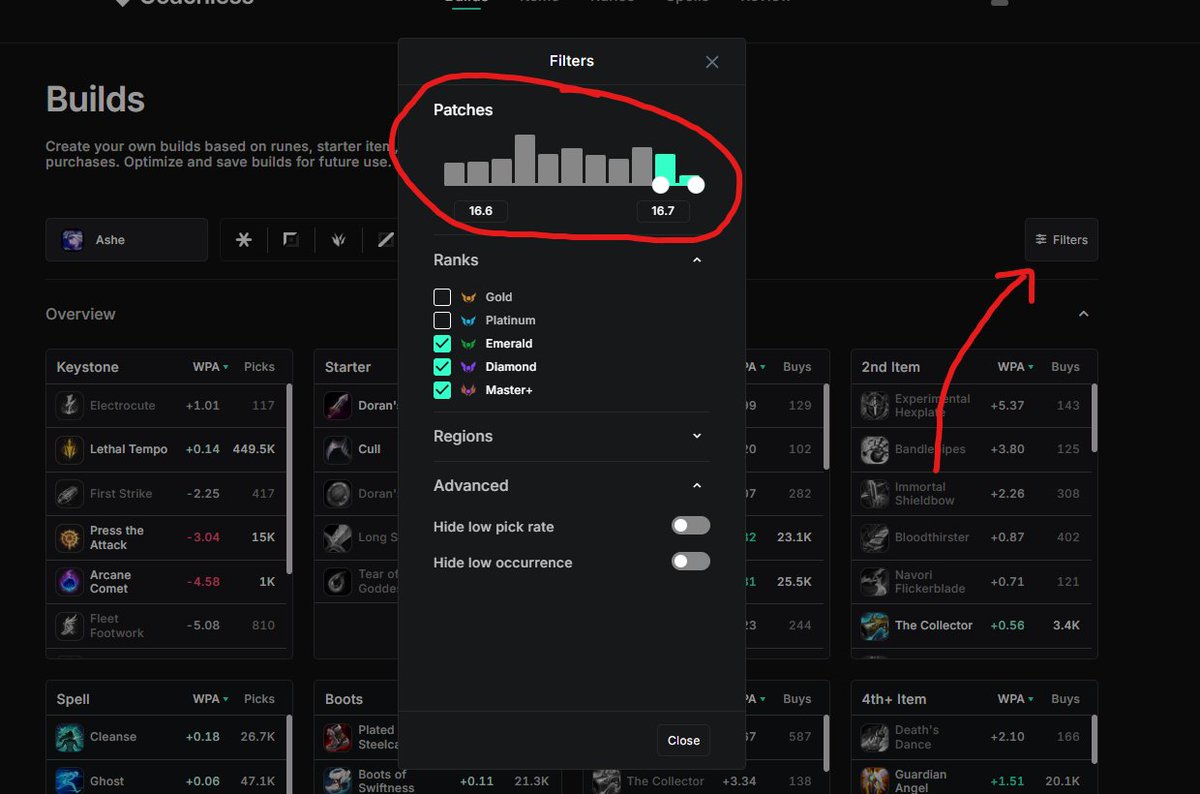Viewport: 1200px width, 794px height.
Task: Enable the Gold rank checkbox
Action: (442, 297)
